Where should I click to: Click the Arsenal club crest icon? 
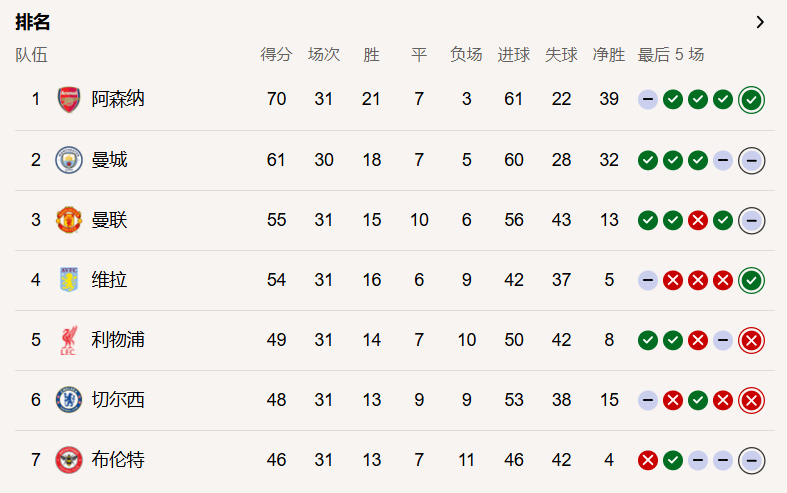68,100
